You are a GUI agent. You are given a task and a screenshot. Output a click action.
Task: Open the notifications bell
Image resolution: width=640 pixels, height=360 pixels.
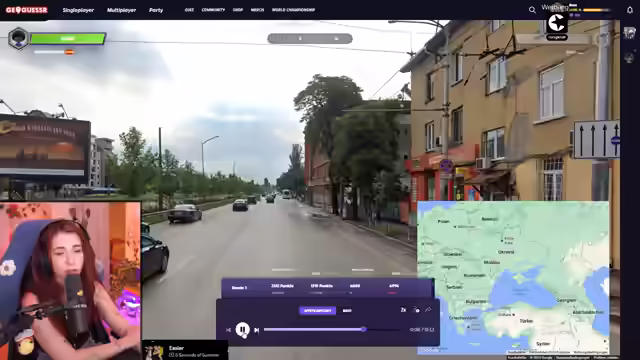coord(630,10)
